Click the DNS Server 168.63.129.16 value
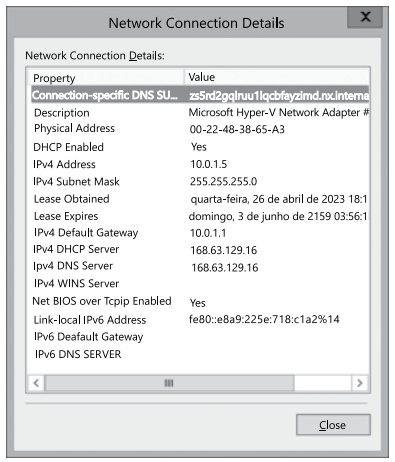This screenshot has height=462, width=395. [x=225, y=267]
